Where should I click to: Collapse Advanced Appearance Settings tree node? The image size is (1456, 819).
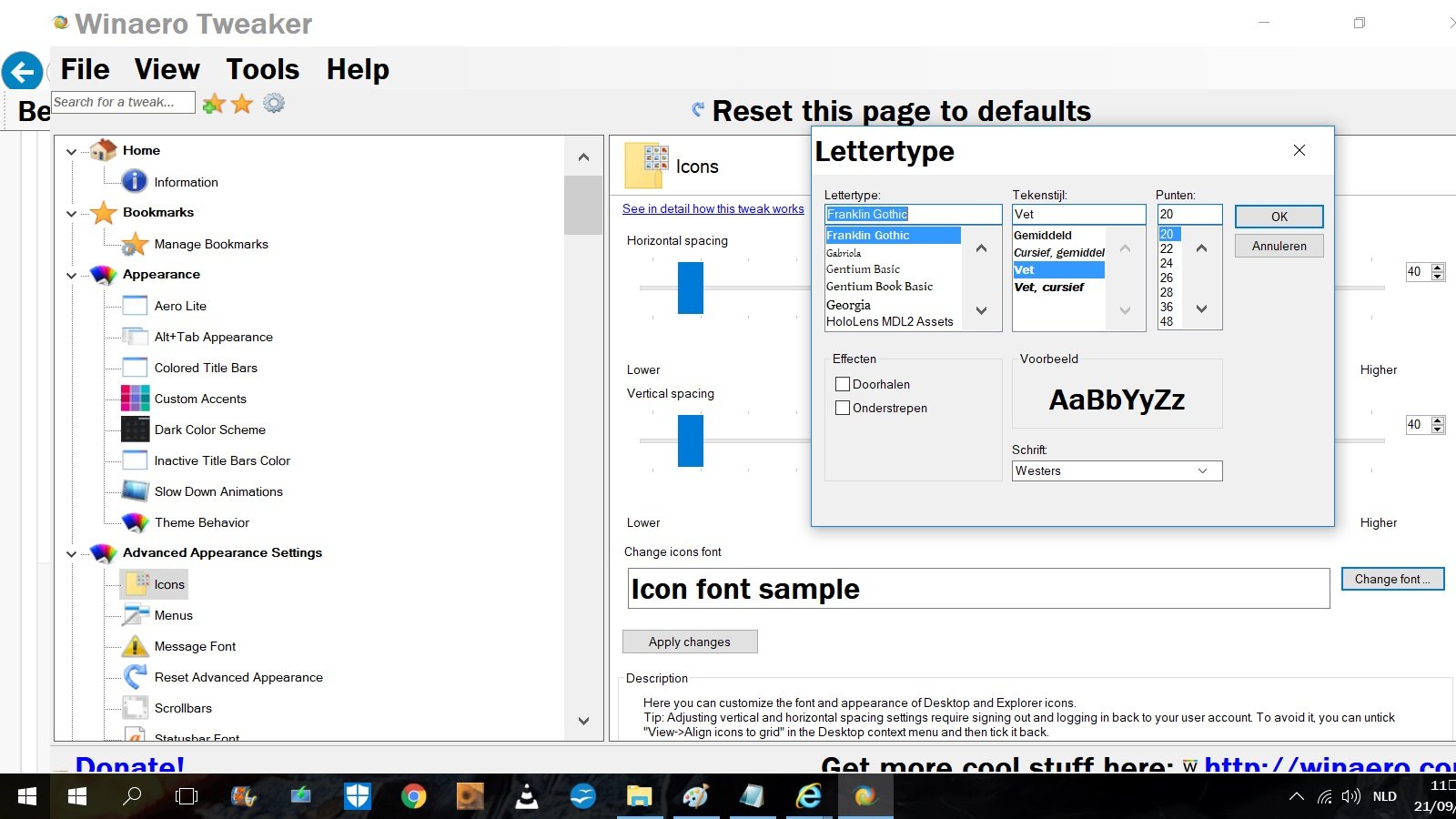(71, 554)
